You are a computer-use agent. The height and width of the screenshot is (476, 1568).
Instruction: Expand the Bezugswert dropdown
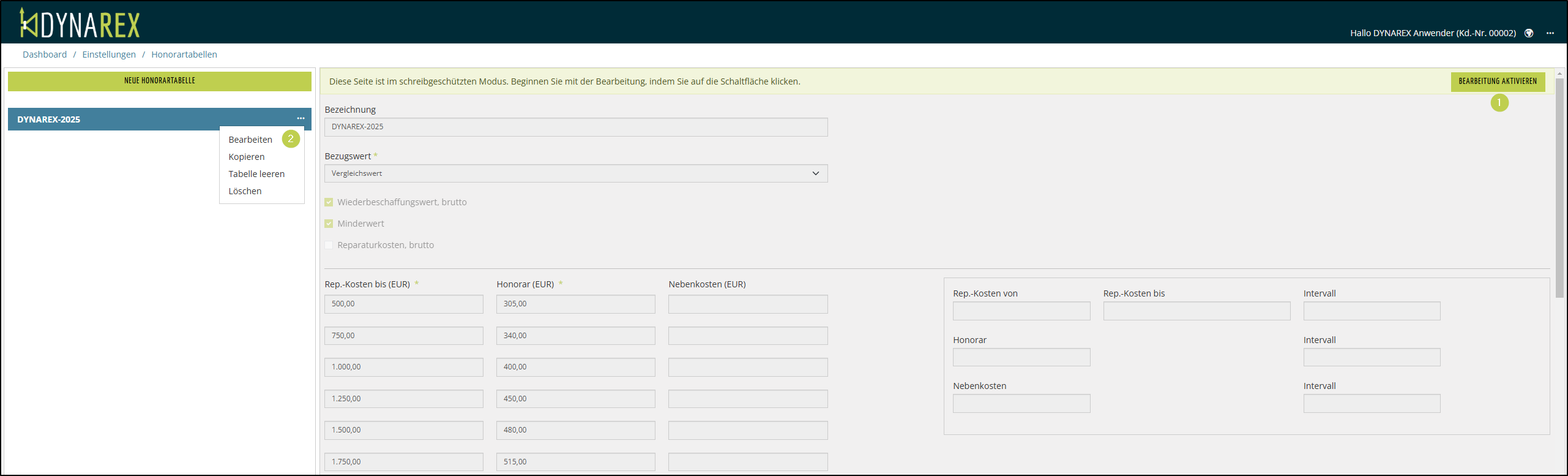coord(575,173)
